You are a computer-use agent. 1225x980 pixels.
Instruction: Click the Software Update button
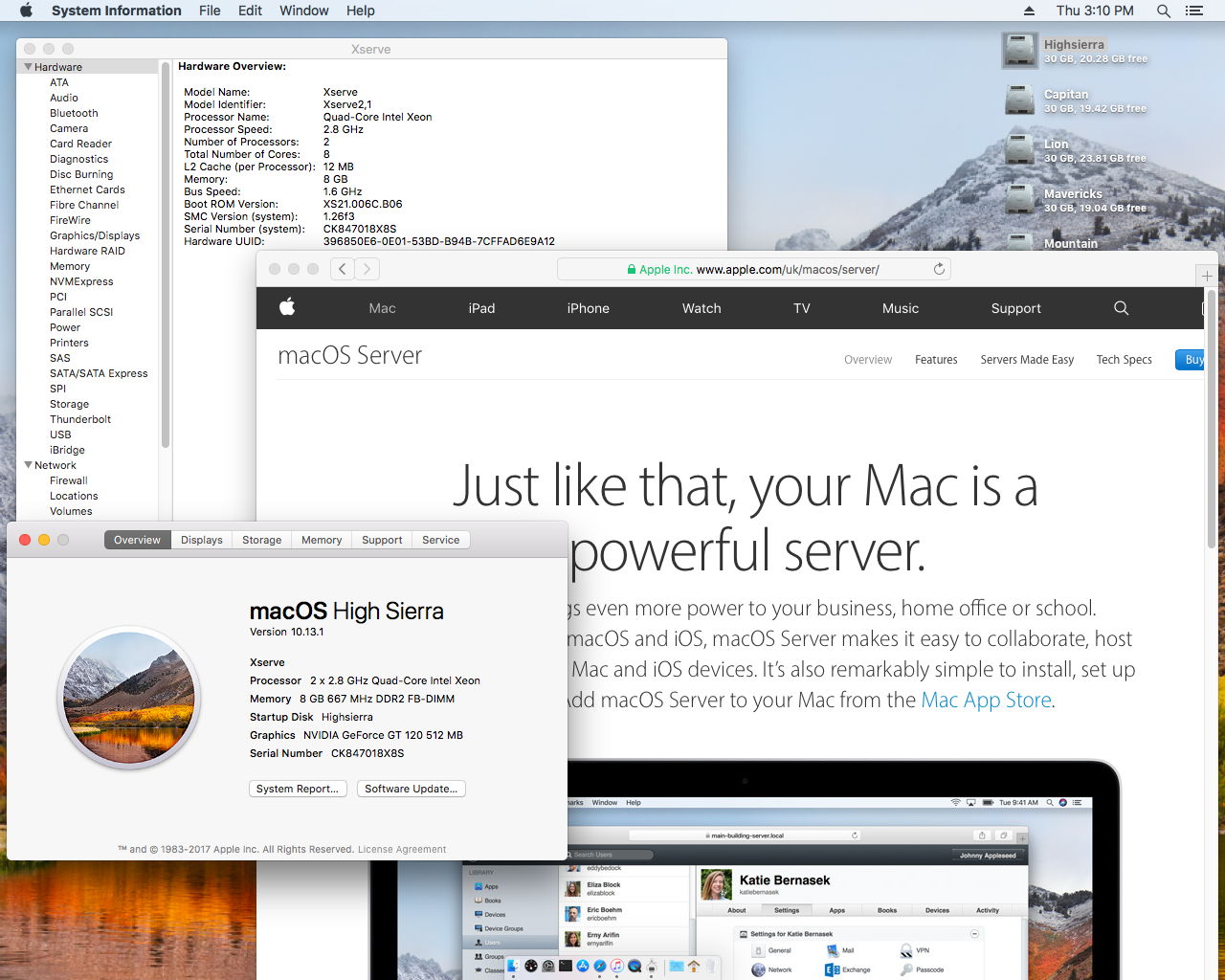(412, 789)
